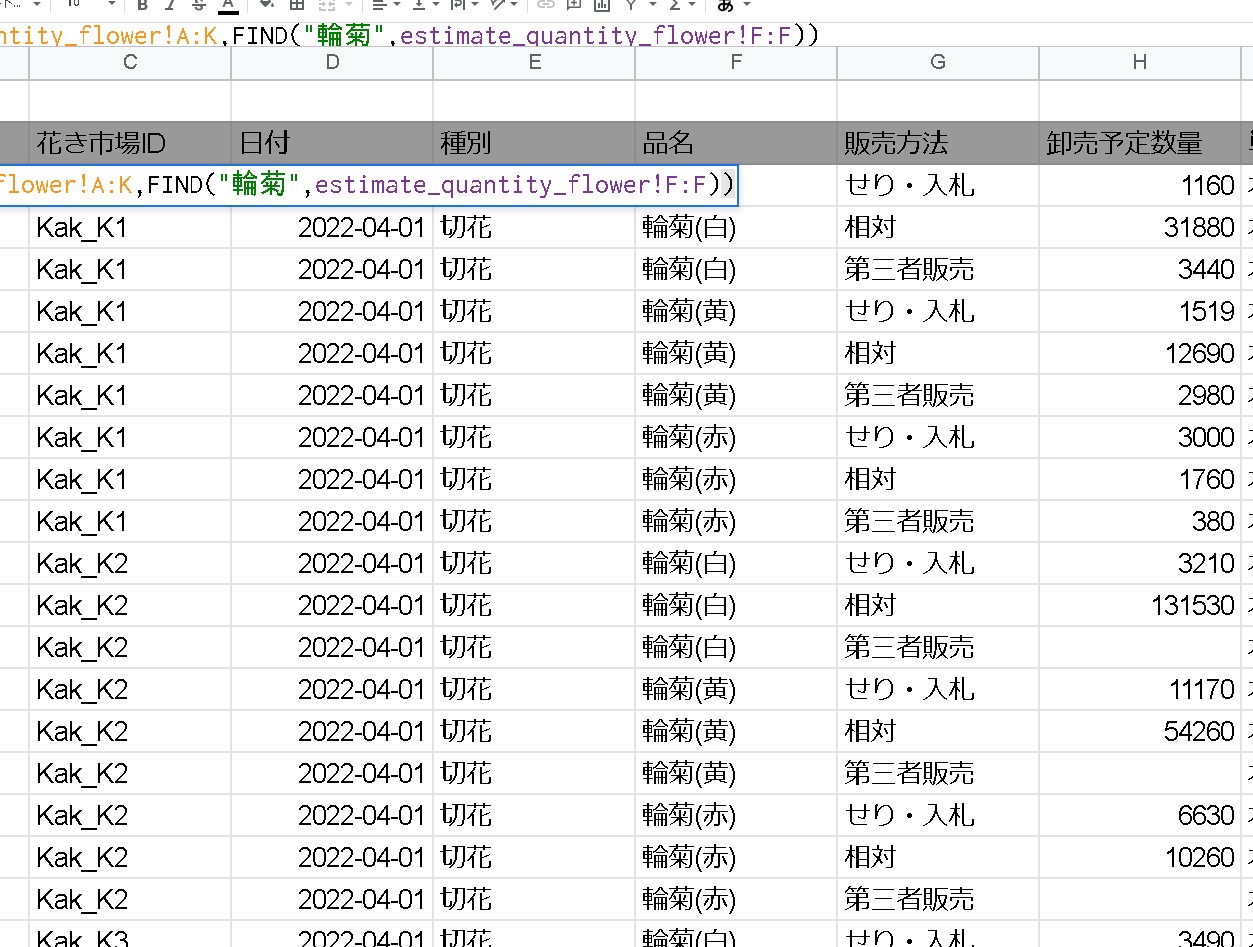Open the functions Σ menu
The image size is (1253, 947).
click(676, 6)
